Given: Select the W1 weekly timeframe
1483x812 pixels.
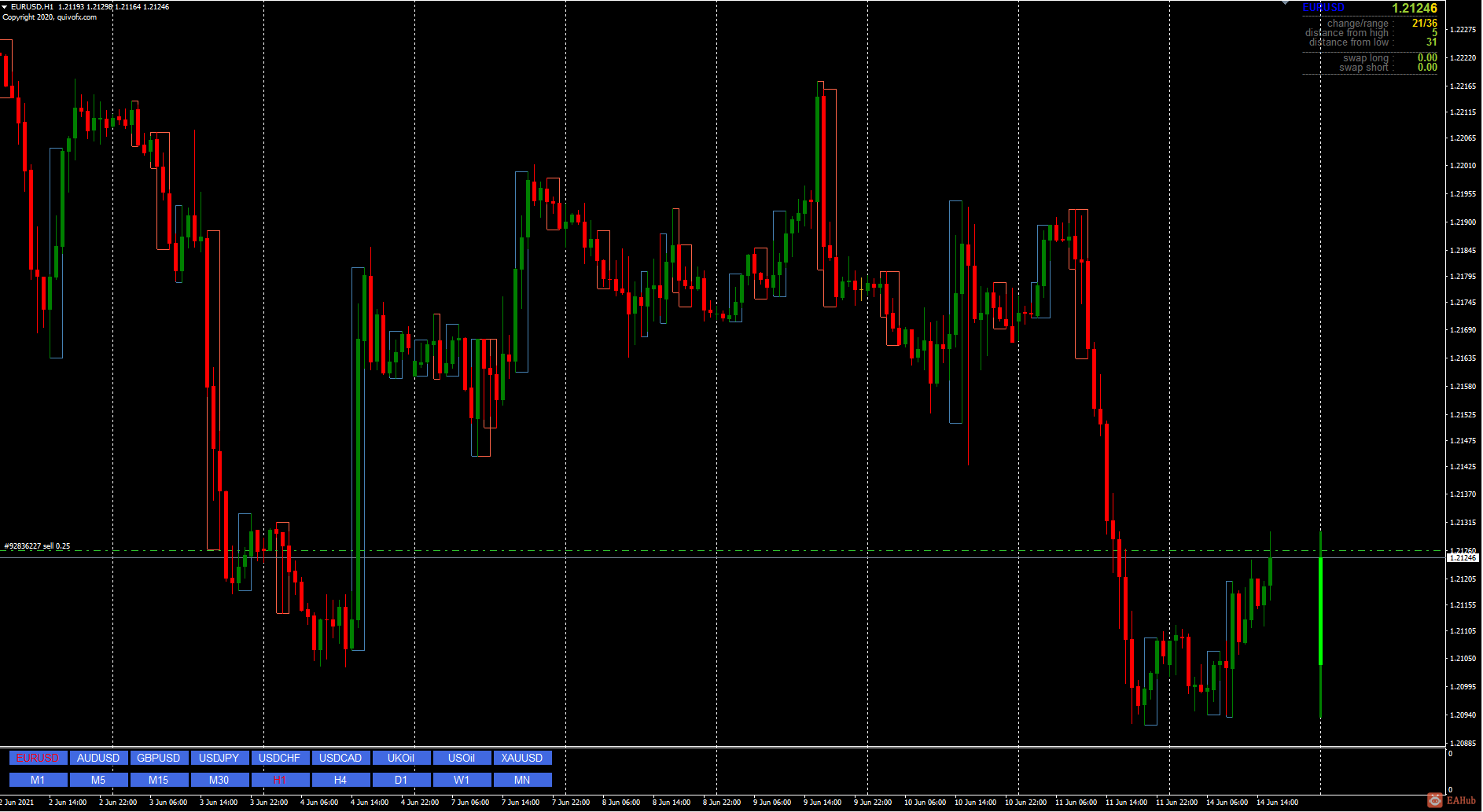Looking at the screenshot, I should [x=462, y=779].
